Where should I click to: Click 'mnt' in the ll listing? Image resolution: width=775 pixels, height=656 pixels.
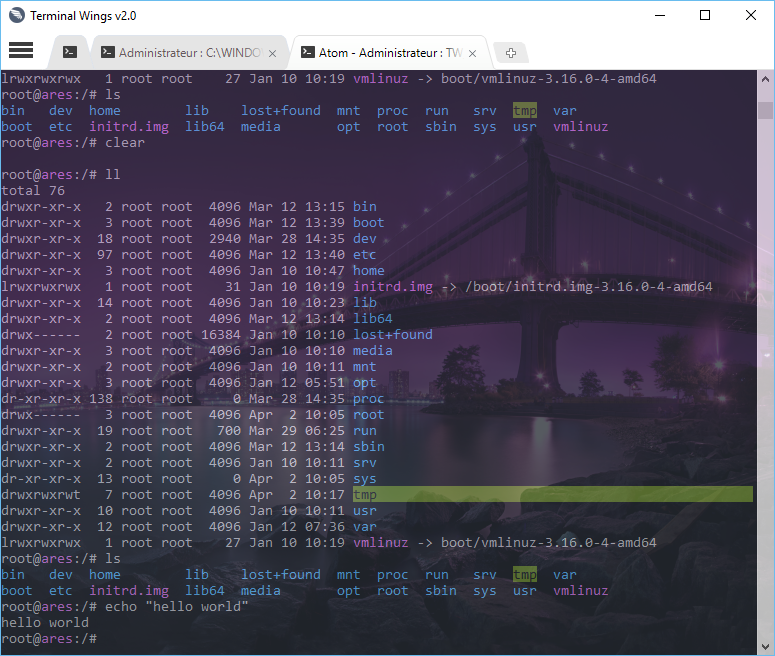365,367
